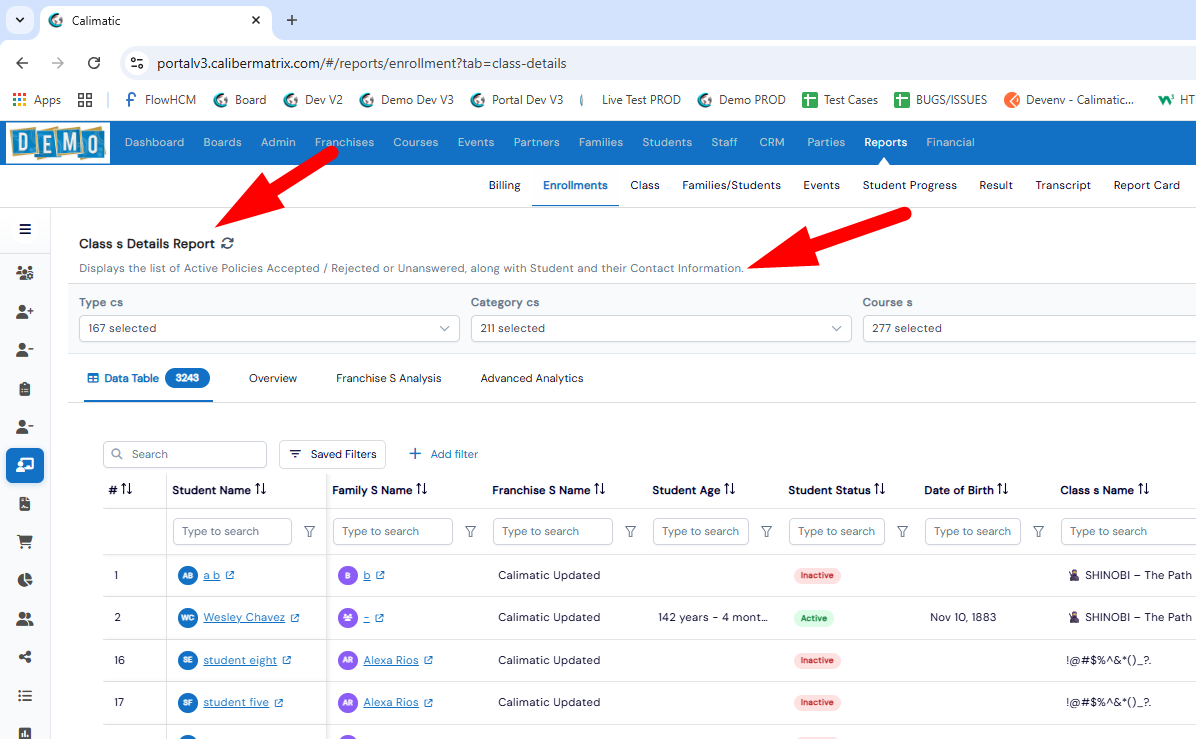1196x739 pixels.
Task: Open the hamburger menu in left sidebar
Action: click(25, 230)
